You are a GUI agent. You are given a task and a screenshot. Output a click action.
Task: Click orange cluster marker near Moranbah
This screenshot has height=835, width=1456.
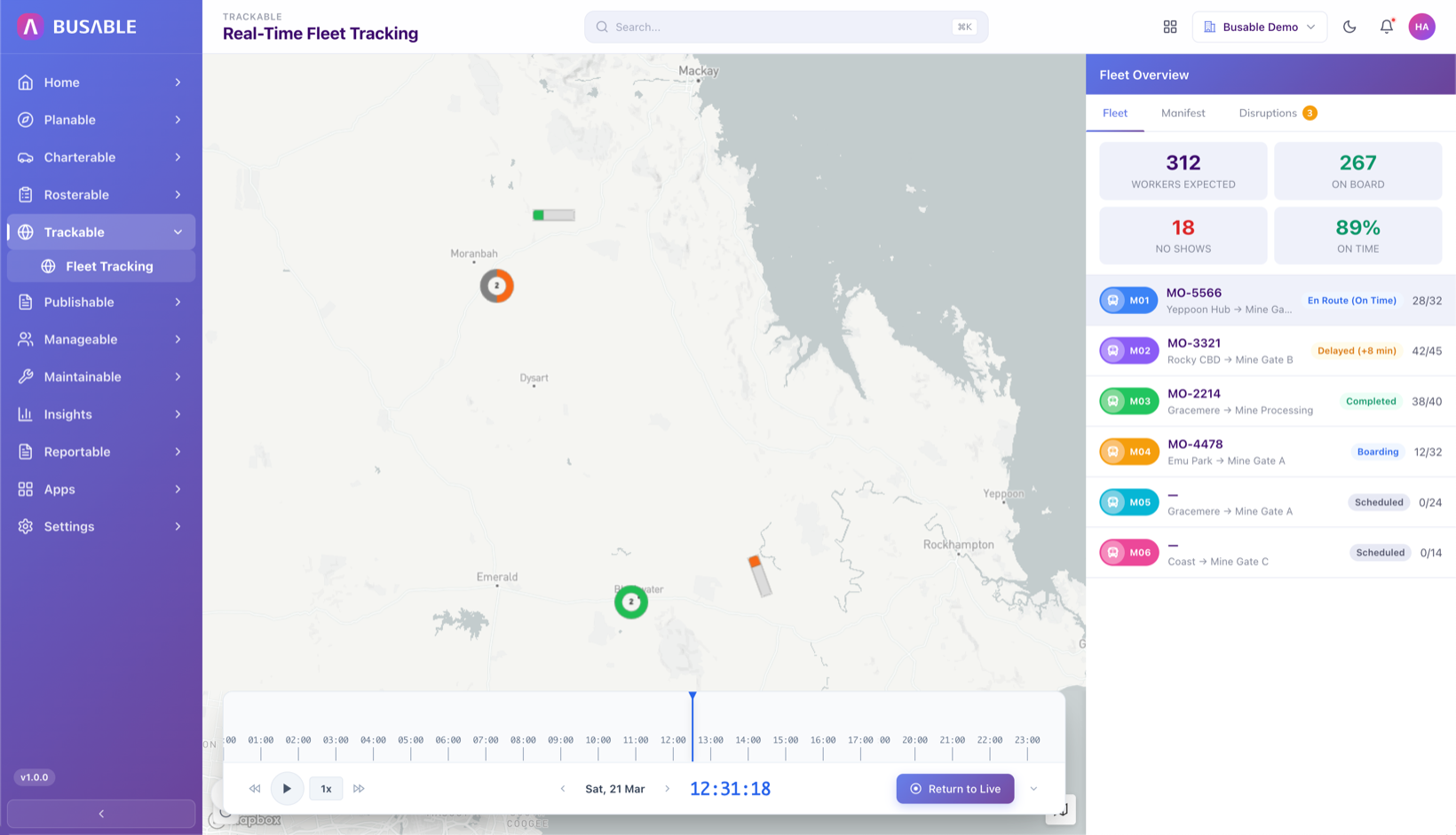click(497, 286)
